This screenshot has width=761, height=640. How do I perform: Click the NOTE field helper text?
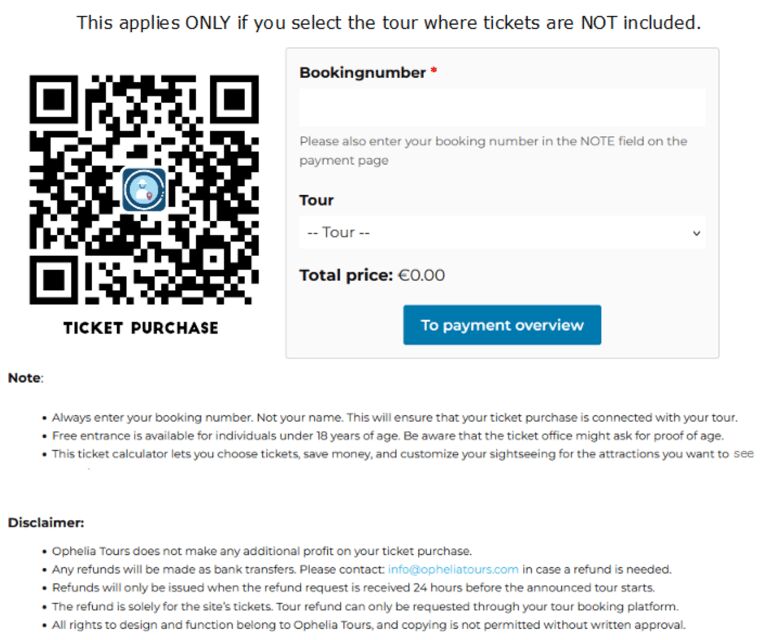[x=493, y=150]
